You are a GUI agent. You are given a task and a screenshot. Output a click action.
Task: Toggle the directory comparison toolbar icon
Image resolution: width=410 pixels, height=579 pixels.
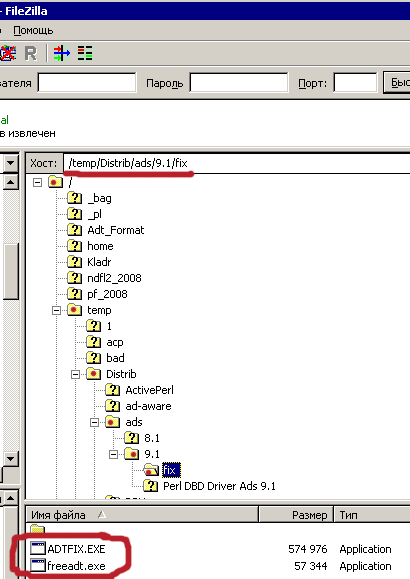(x=85, y=53)
